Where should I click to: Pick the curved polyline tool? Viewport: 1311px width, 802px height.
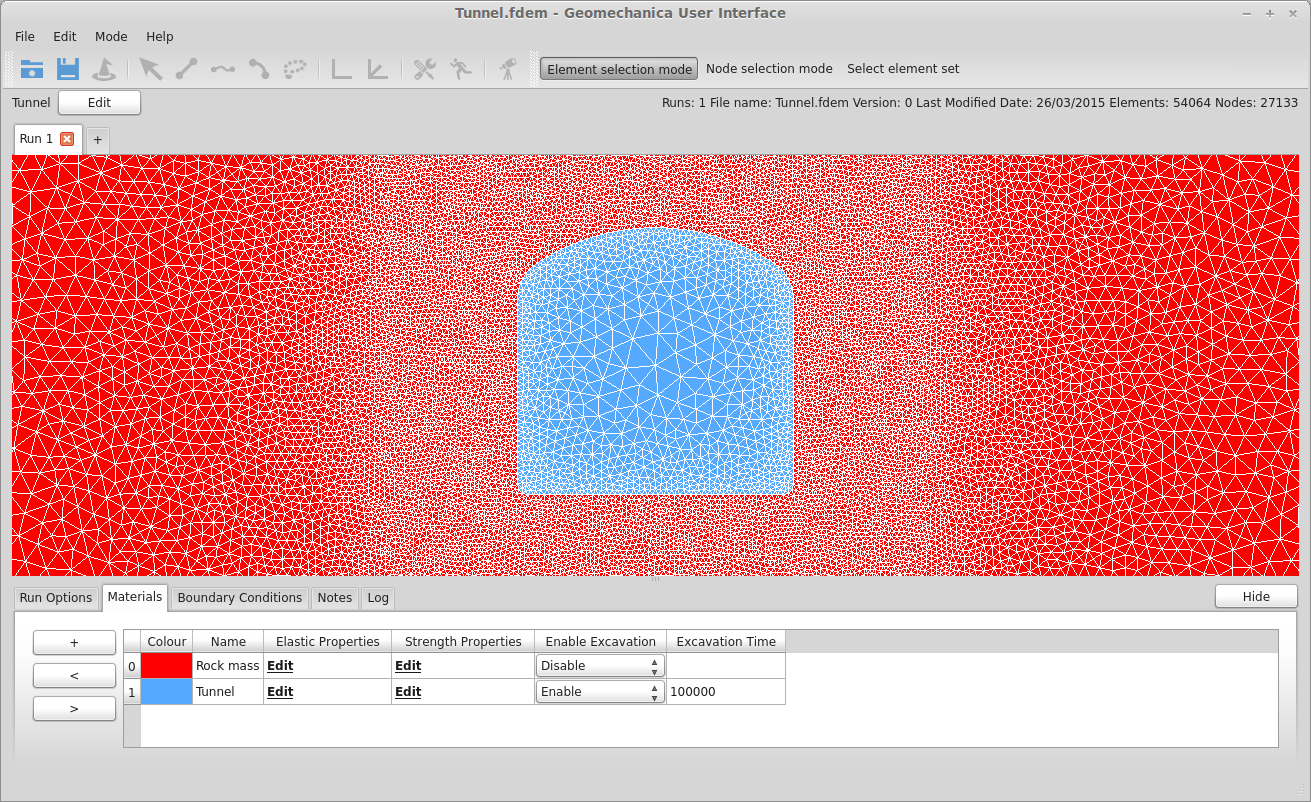tap(257, 68)
